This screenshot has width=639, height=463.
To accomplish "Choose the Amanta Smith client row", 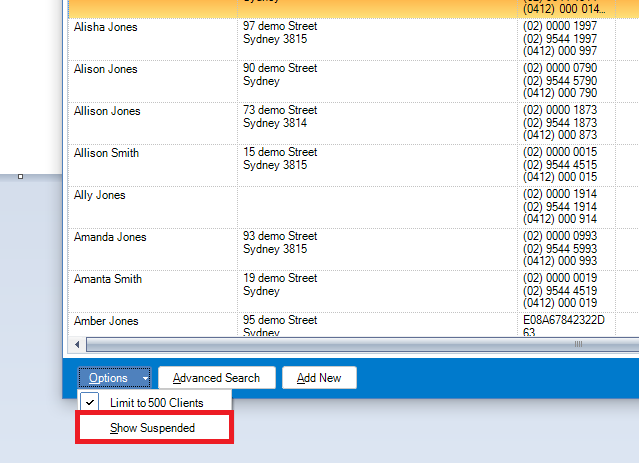I will (x=108, y=279).
